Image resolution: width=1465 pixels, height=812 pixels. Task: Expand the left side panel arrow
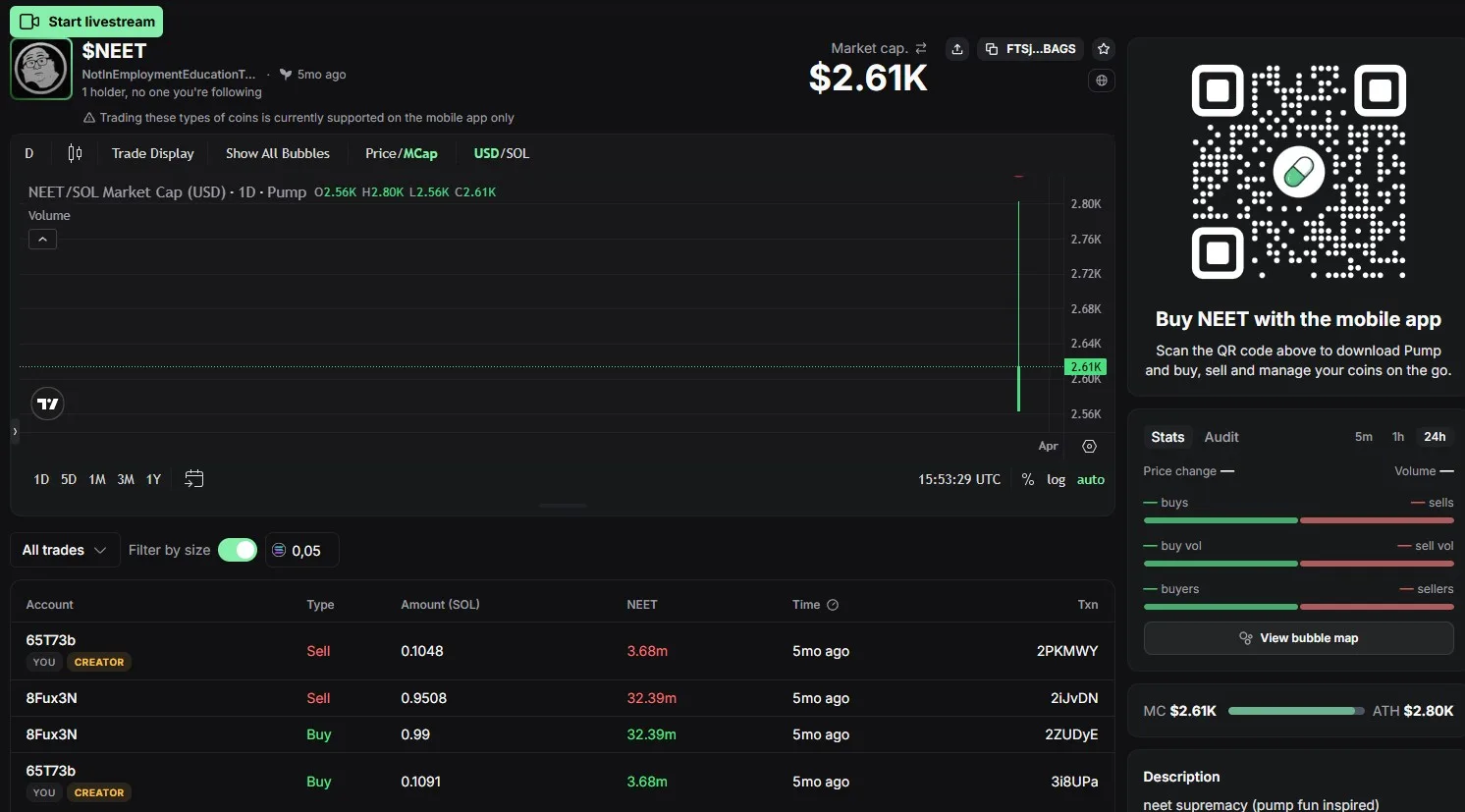tap(15, 431)
